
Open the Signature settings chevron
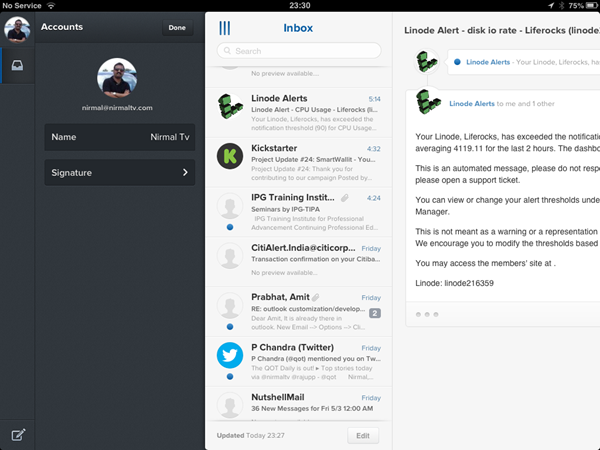185,173
